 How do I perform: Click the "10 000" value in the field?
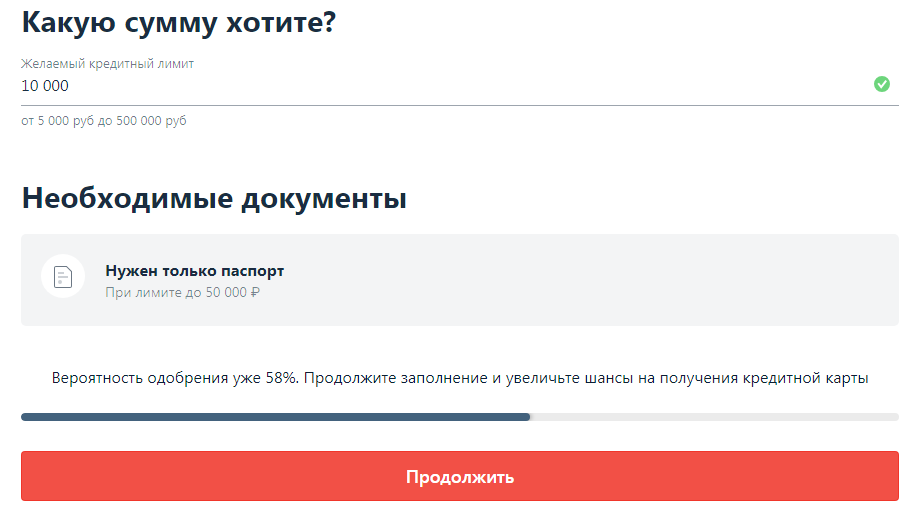click(x=45, y=86)
